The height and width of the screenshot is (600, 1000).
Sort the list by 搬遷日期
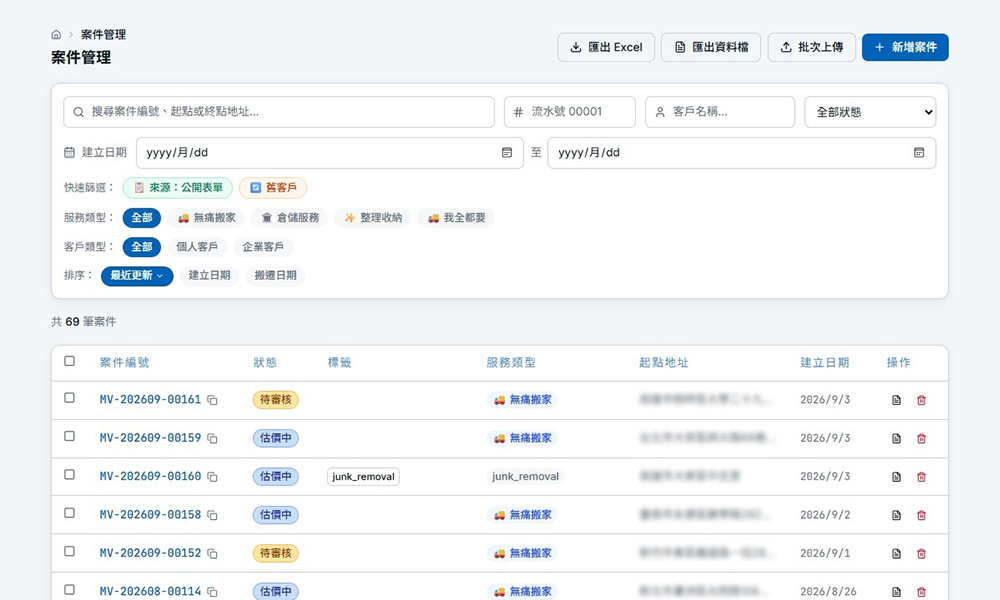click(x=276, y=275)
